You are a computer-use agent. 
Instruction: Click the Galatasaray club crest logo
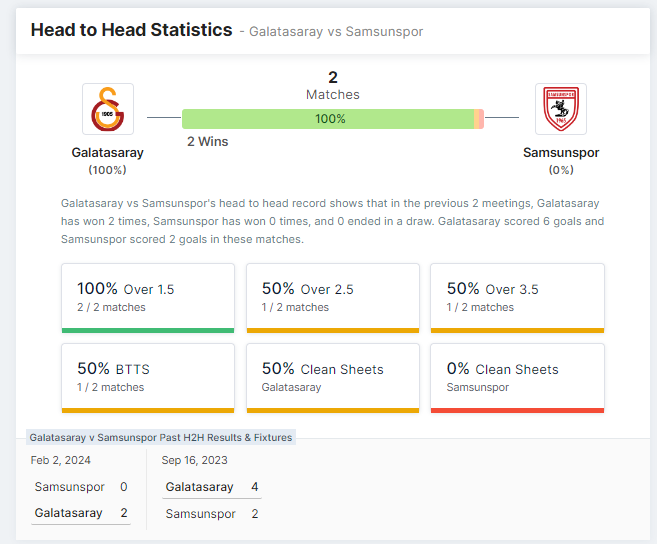pos(107,109)
